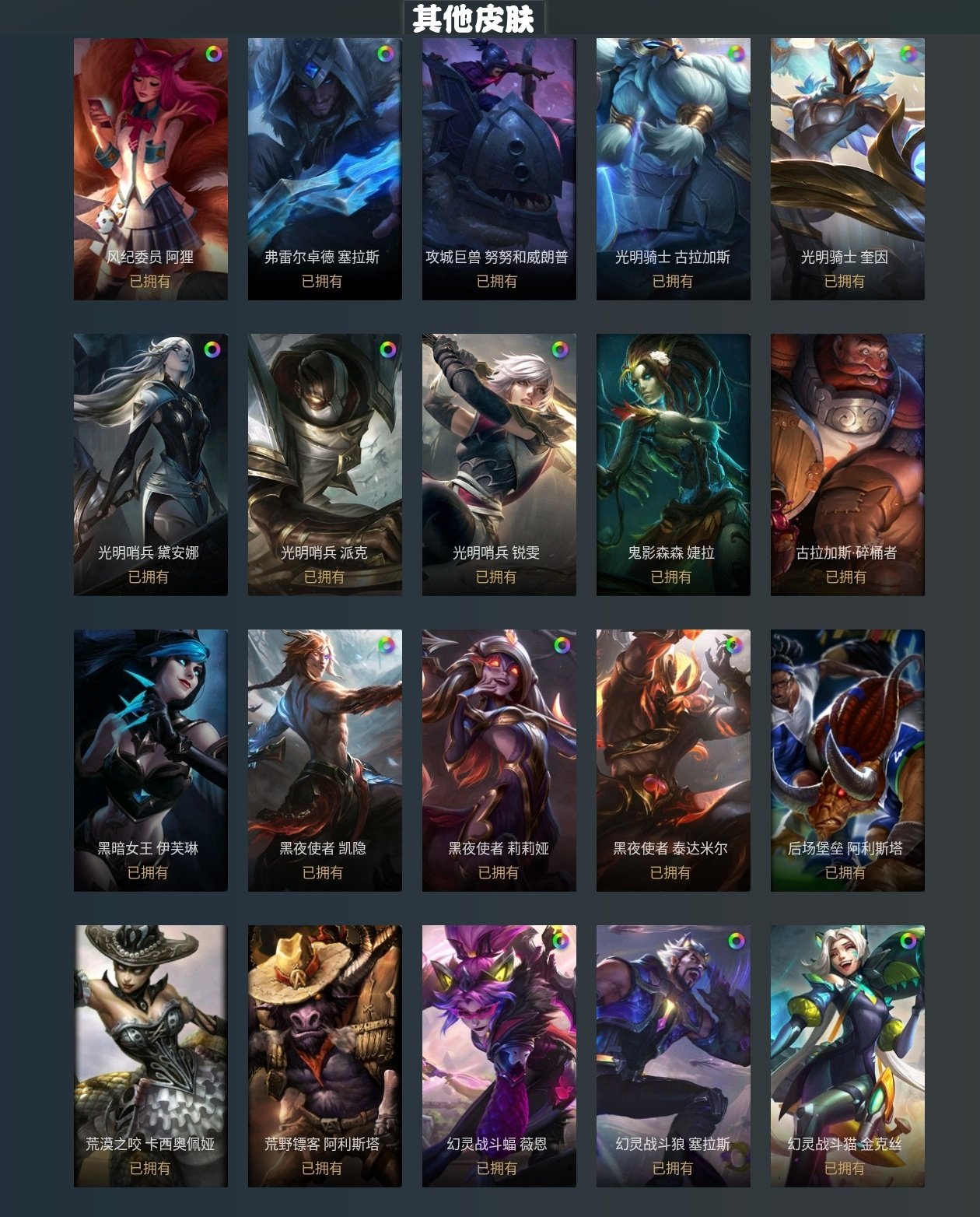The width and height of the screenshot is (980, 1217).
Task: Click chroma icon on 幻灵战斗猫 金克丝
Action: 908,941
